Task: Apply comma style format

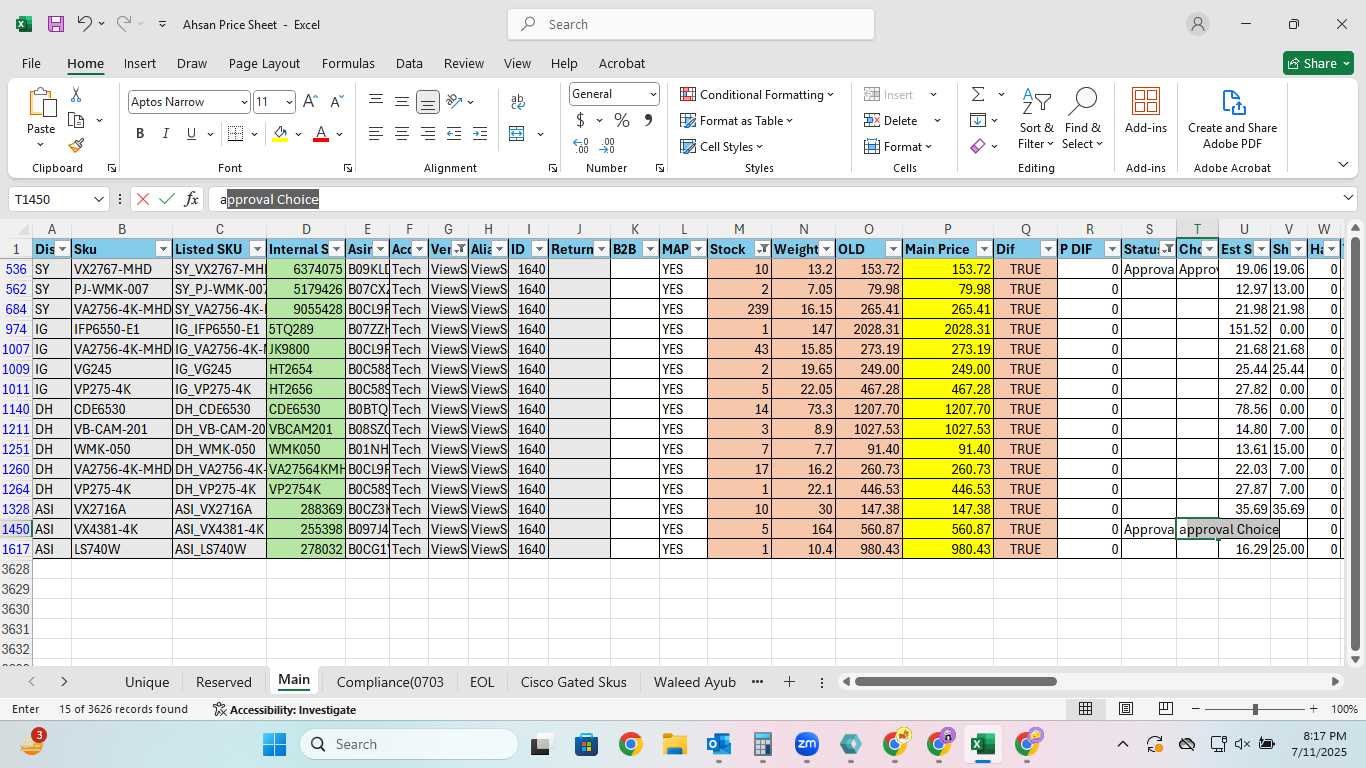Action: click(648, 120)
